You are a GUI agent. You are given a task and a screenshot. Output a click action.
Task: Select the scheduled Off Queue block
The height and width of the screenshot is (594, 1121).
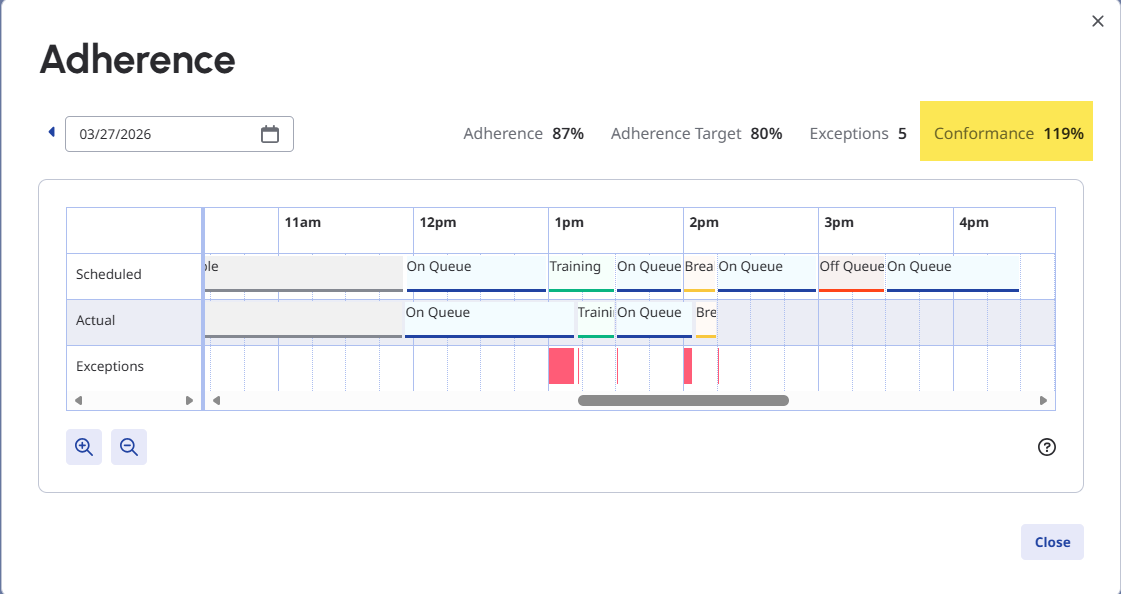[x=852, y=273]
